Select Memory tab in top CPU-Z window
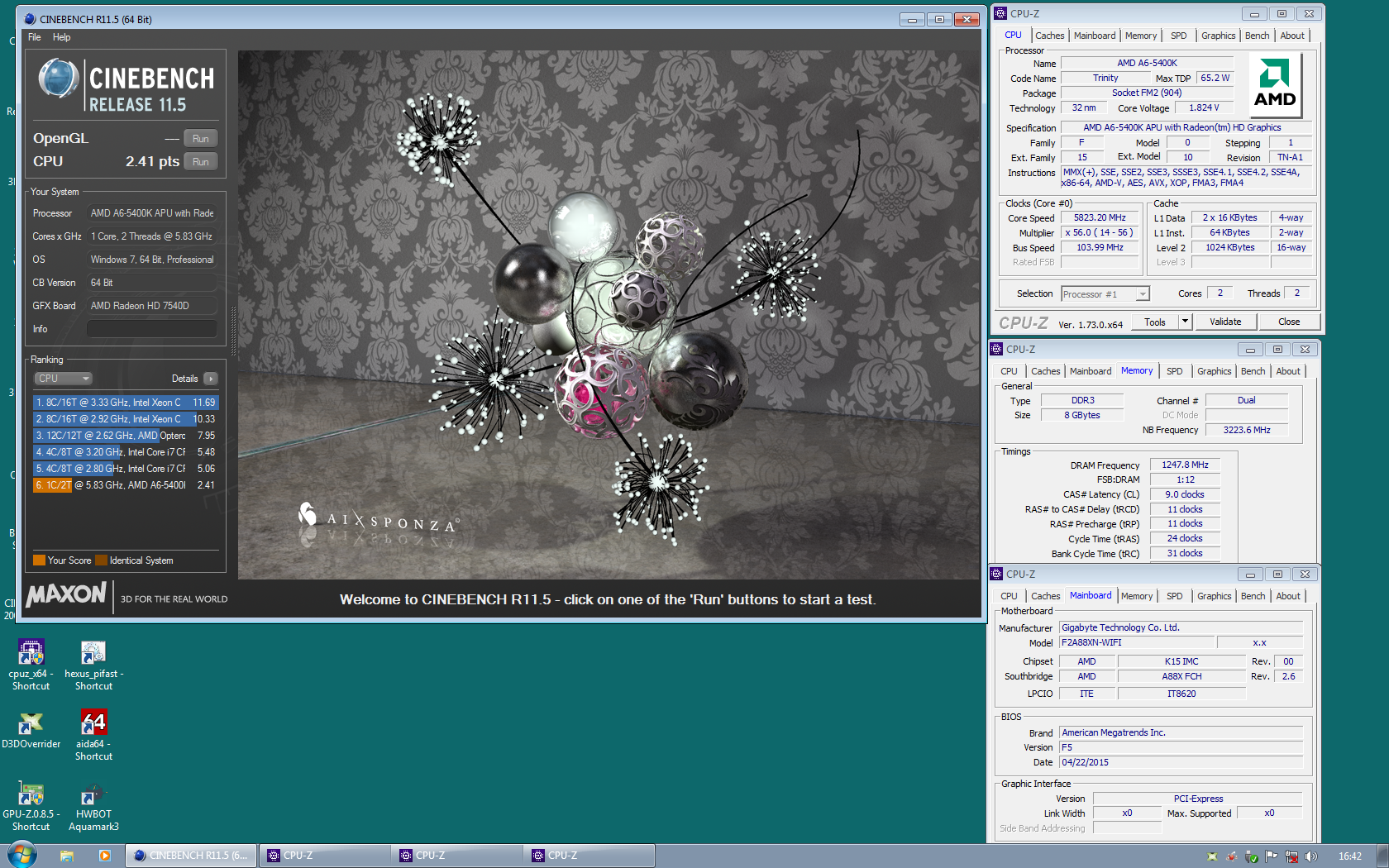Image resolution: width=1389 pixels, height=868 pixels. 1141,36
